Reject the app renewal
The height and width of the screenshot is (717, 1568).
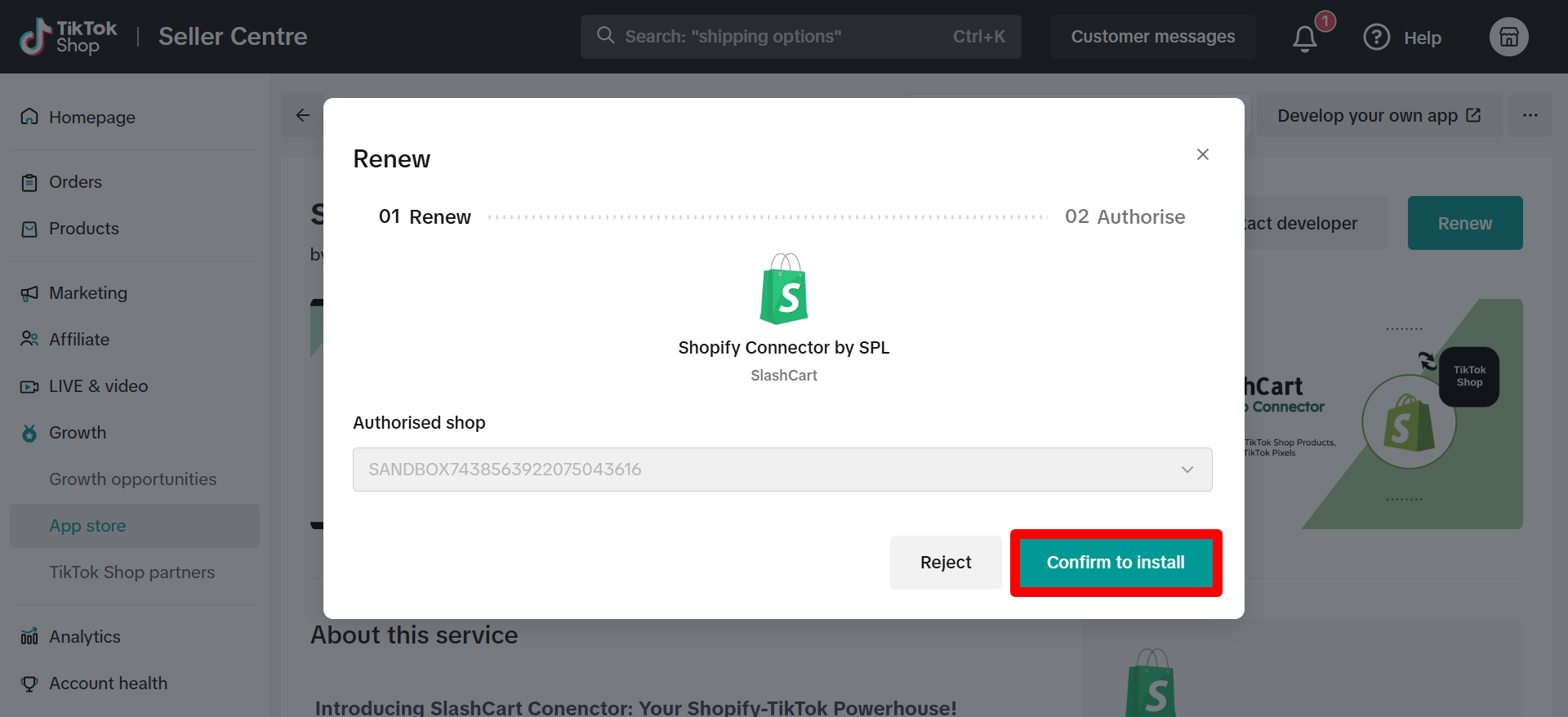(945, 563)
